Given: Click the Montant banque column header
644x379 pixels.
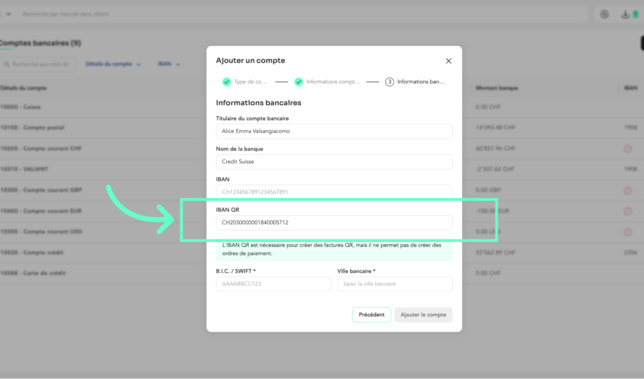Looking at the screenshot, I should pos(497,88).
